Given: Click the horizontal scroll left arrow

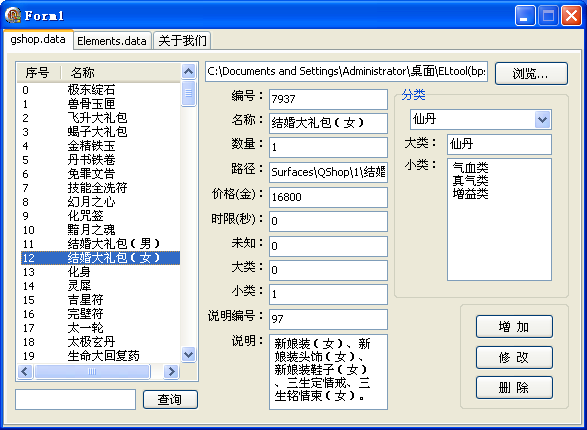Looking at the screenshot, I should click(25, 371).
